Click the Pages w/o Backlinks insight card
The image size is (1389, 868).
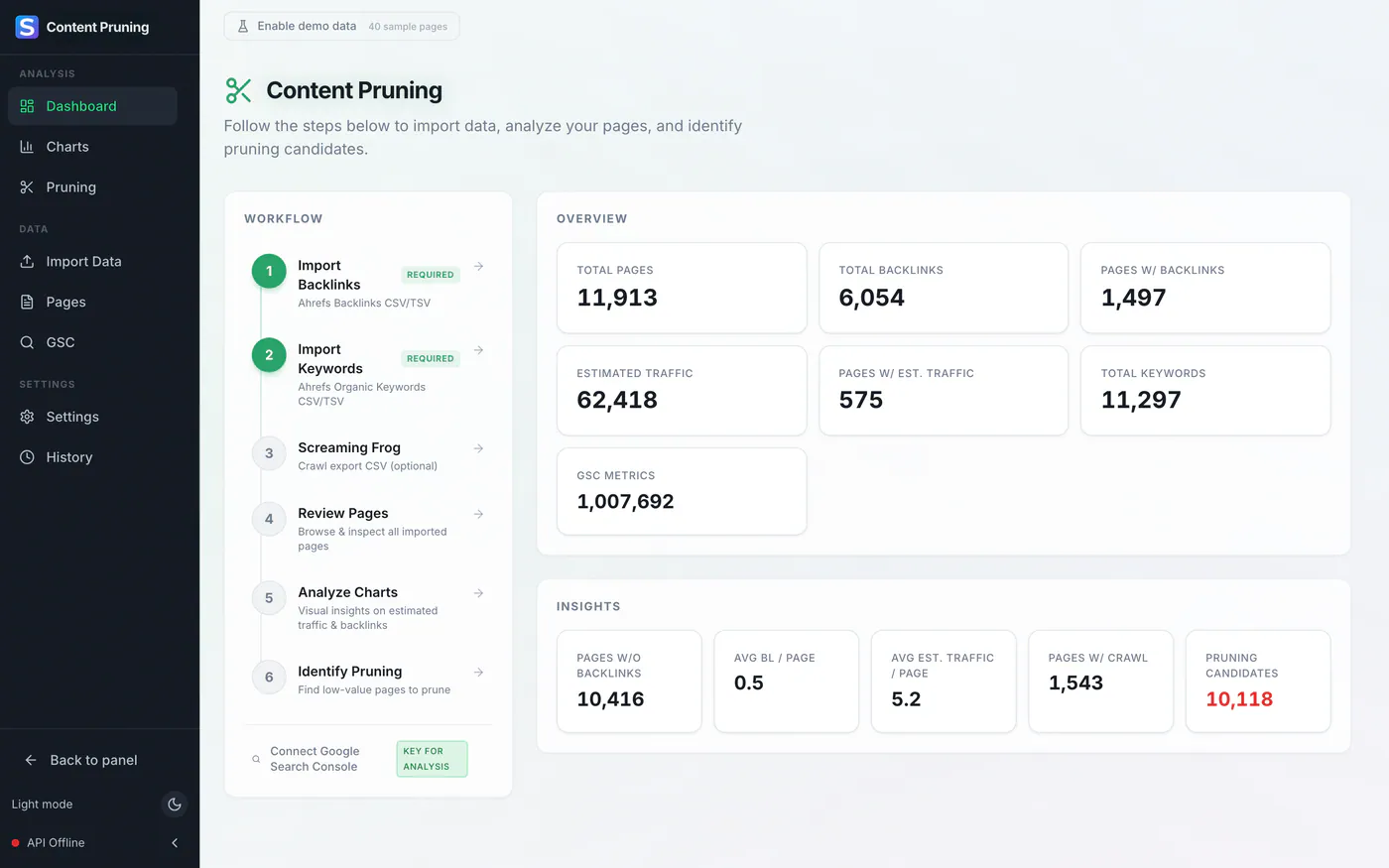coord(629,682)
